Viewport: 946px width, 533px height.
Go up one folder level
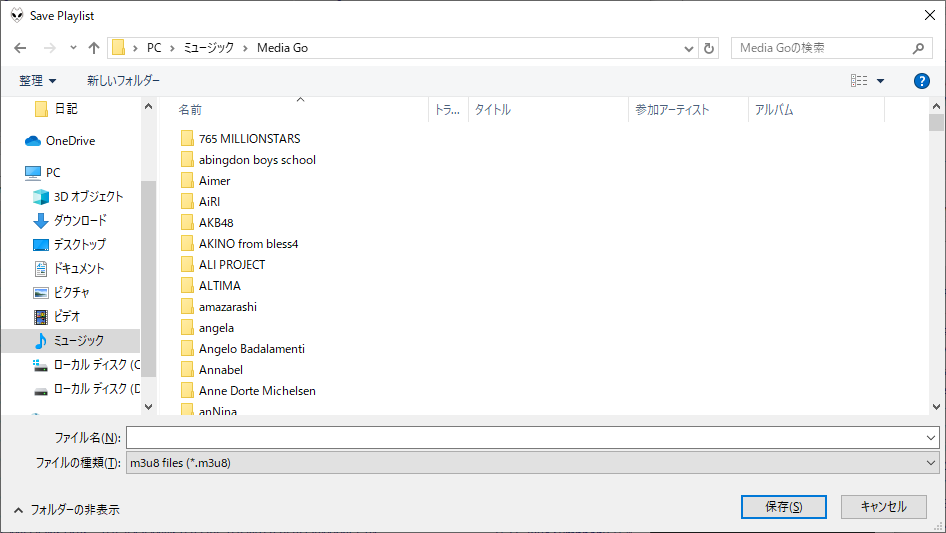(94, 48)
